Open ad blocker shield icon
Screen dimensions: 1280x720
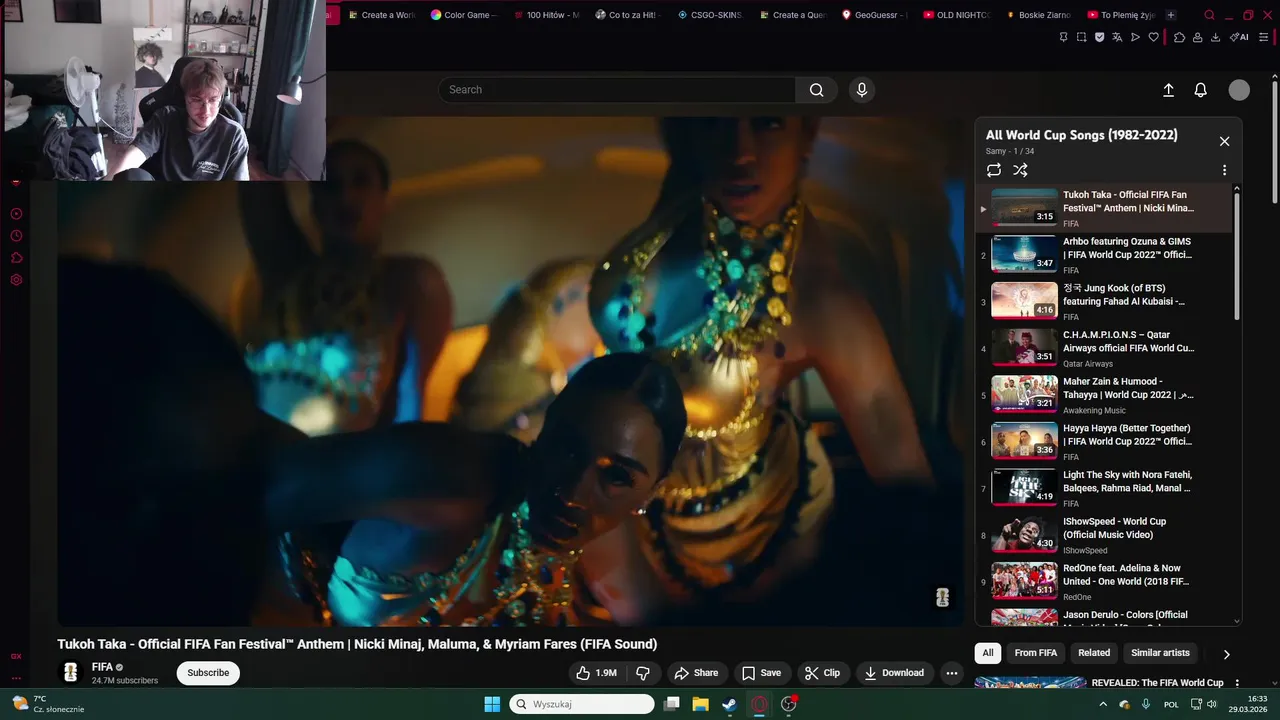(1099, 37)
